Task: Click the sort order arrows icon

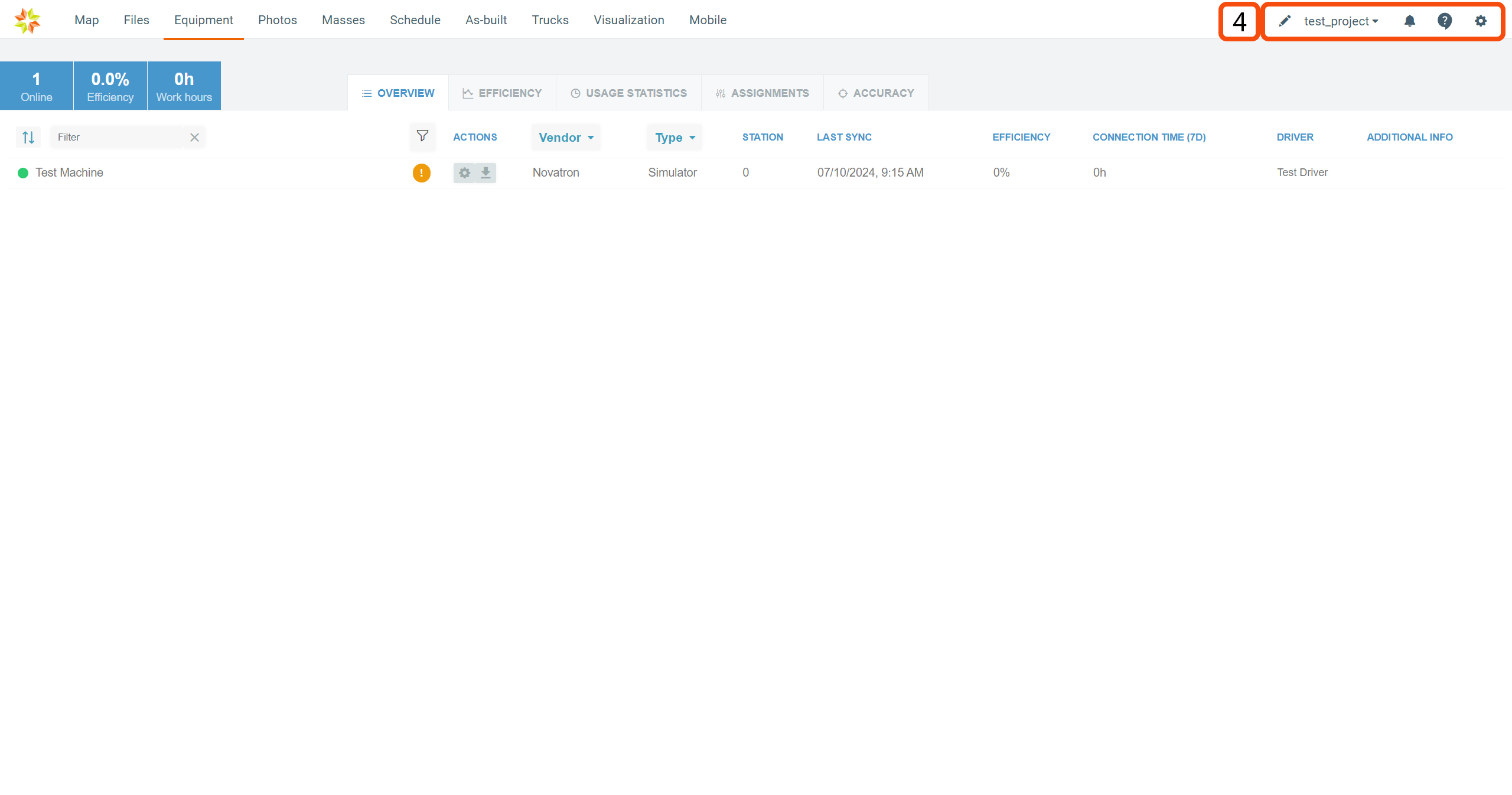Action: [x=28, y=138]
